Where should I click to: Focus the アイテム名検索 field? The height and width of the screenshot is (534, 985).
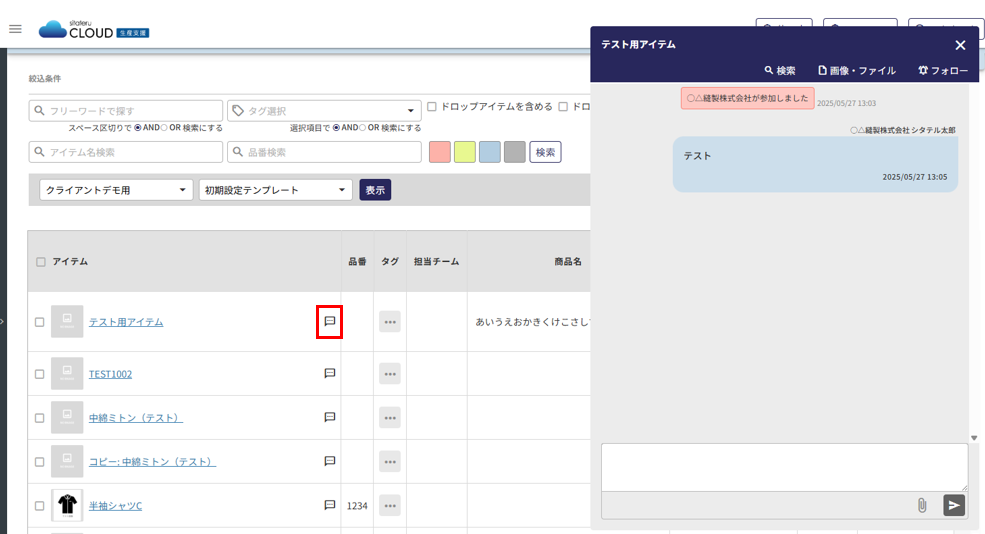coord(126,152)
